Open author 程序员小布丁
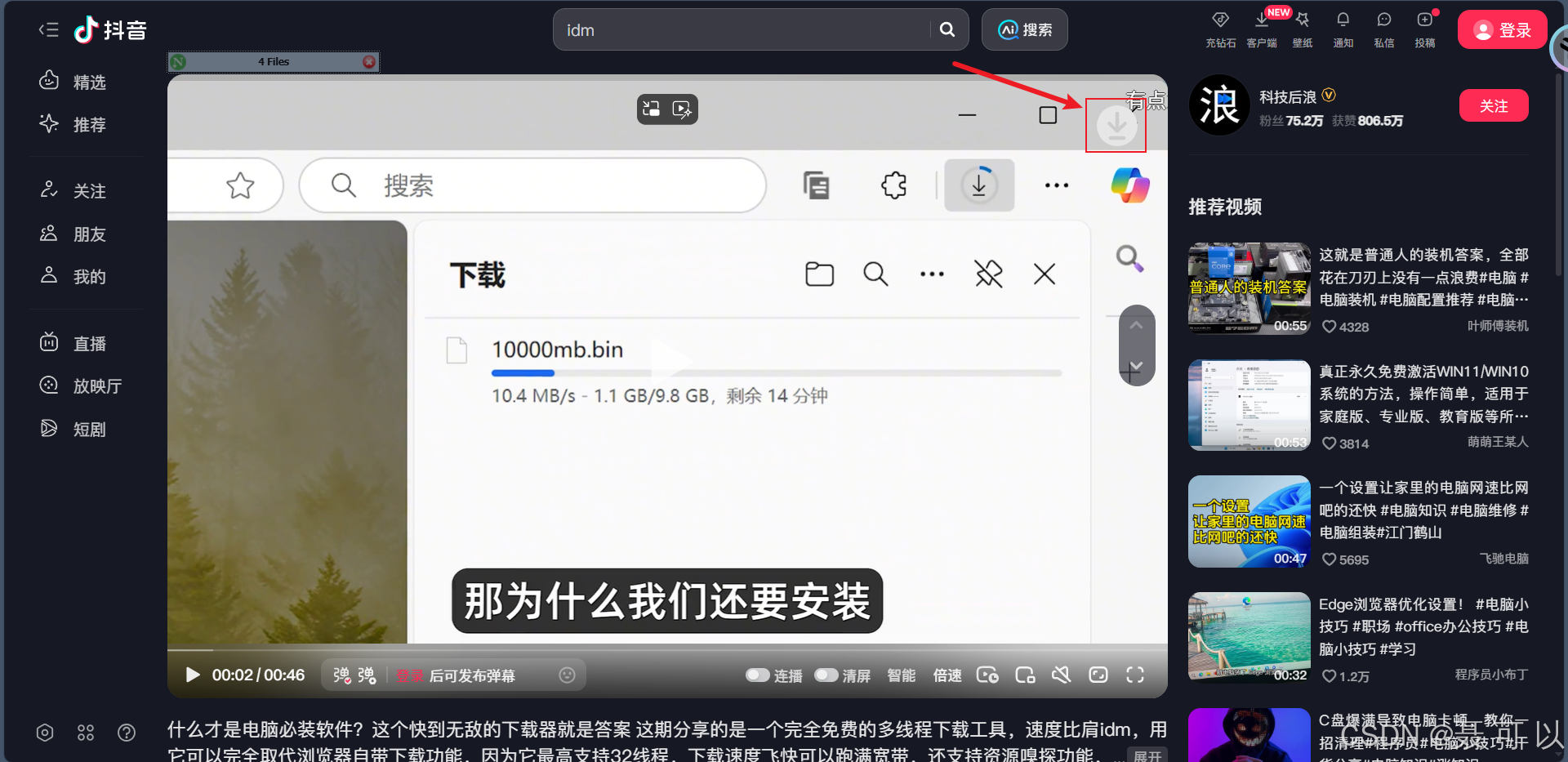Viewport: 1568px width, 762px height. click(1491, 675)
